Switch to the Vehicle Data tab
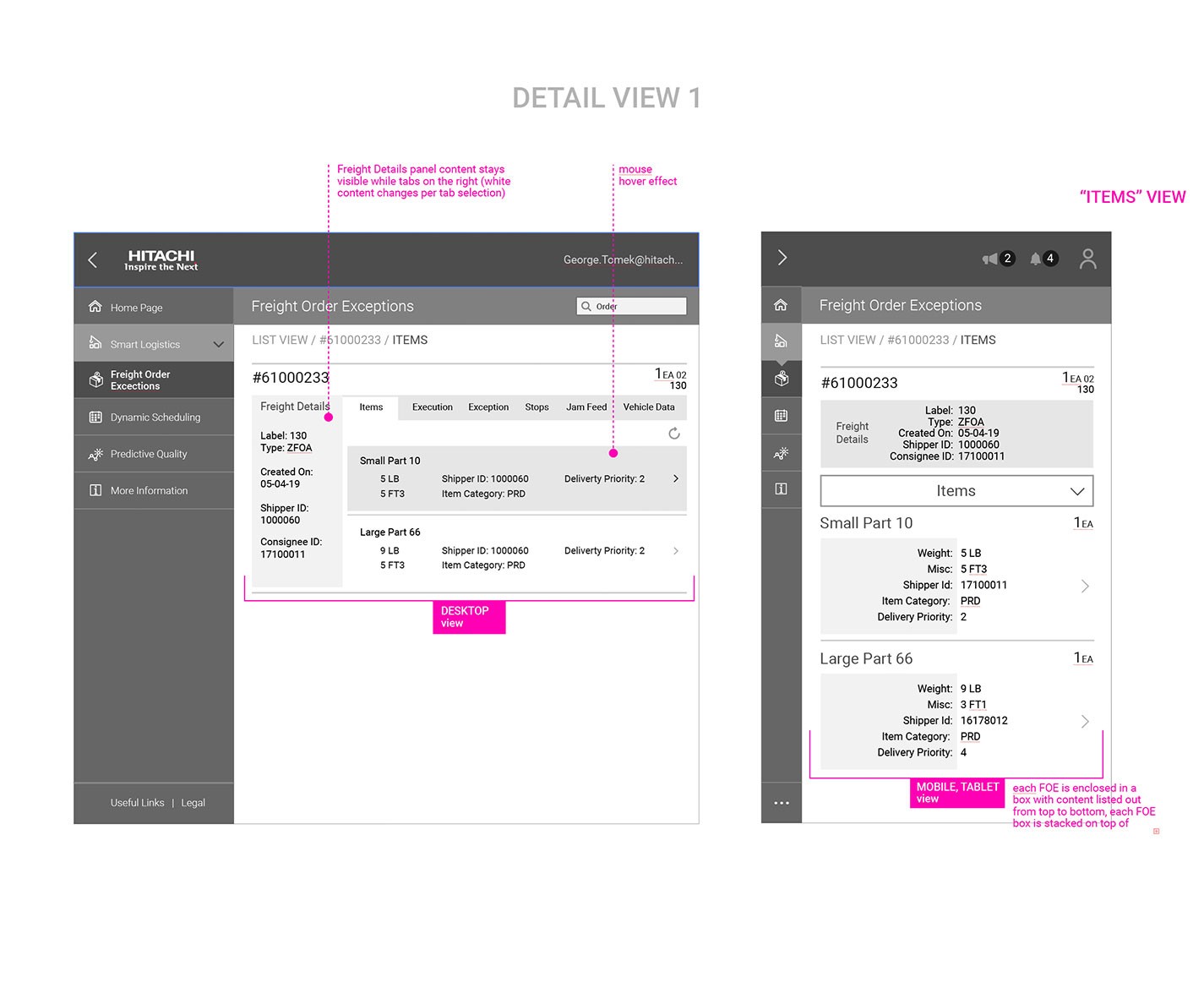The image size is (1204, 999). tap(649, 407)
